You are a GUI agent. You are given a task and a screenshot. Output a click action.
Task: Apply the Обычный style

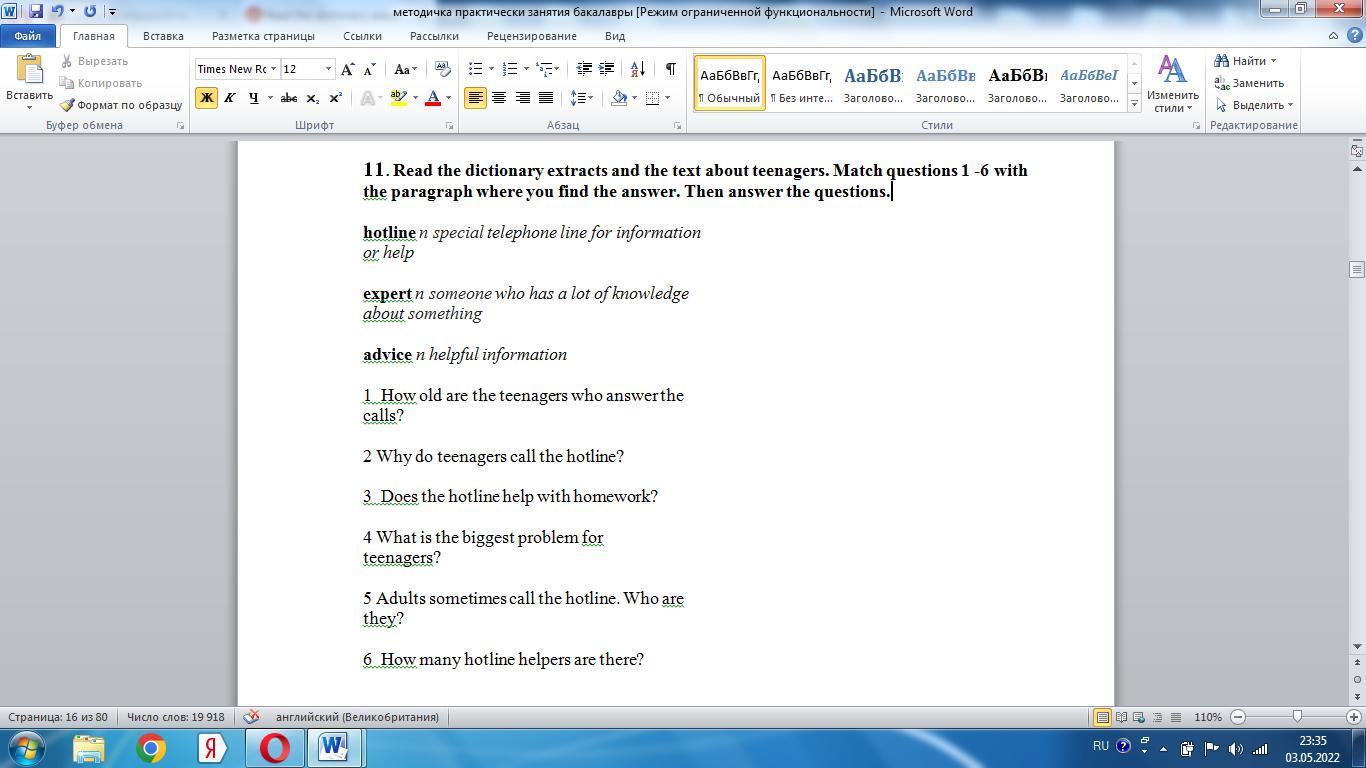point(729,83)
